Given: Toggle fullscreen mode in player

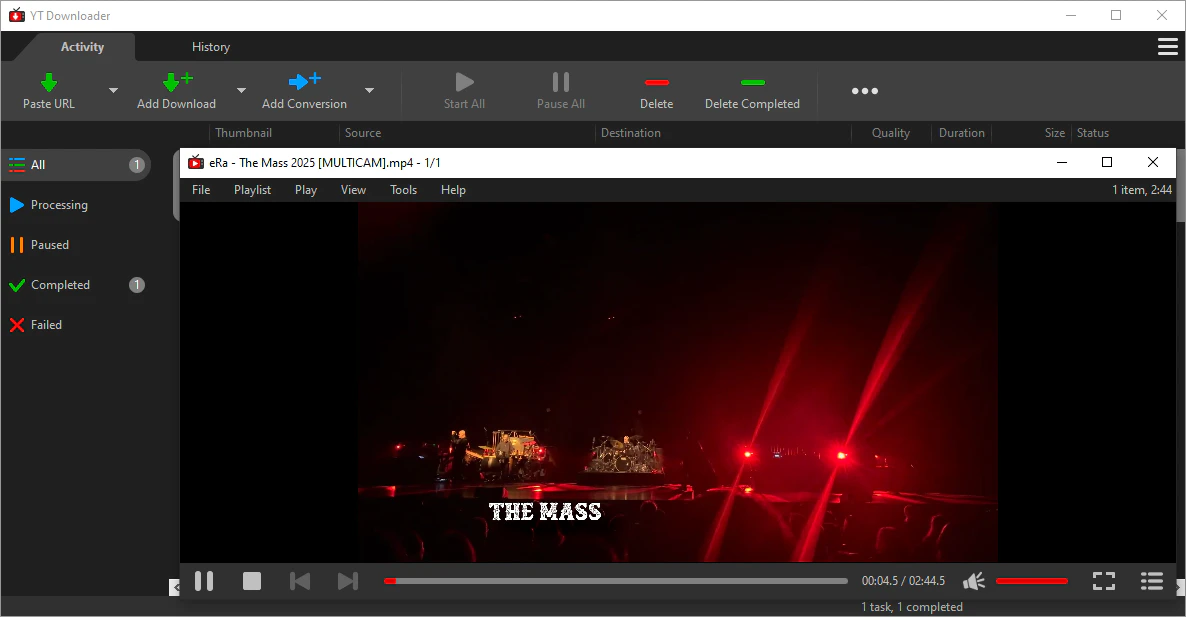Looking at the screenshot, I should pos(1104,581).
